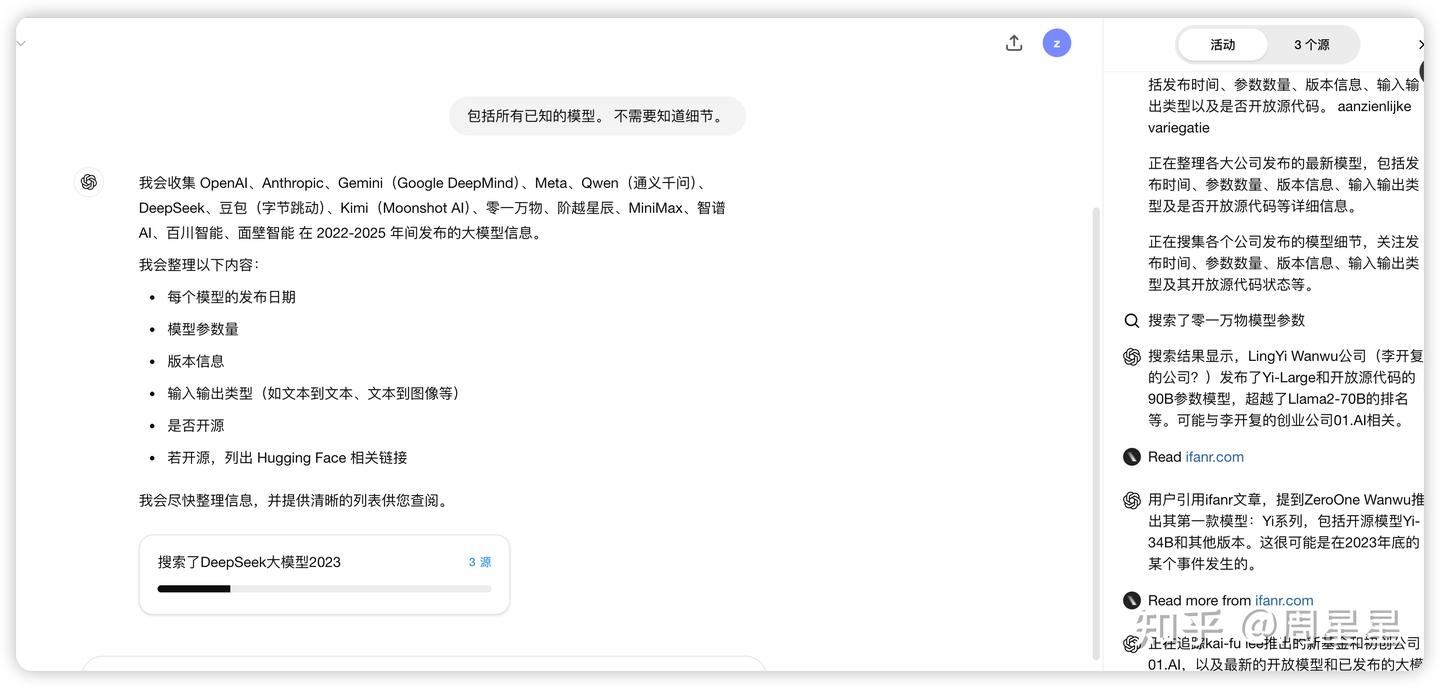Click the OpenAI icon beside 用户引用ifanr文章
1440x687 pixels.
(x=1132, y=500)
